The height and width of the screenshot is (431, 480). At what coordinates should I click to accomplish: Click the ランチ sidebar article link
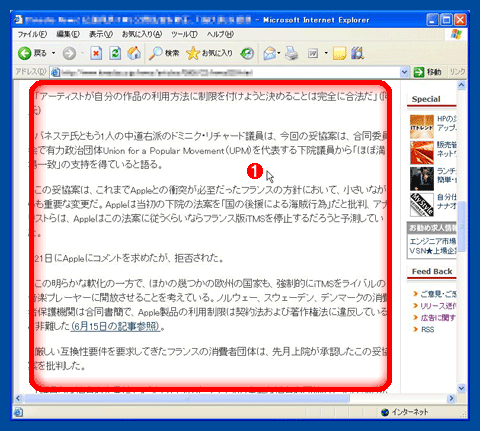pos(447,175)
